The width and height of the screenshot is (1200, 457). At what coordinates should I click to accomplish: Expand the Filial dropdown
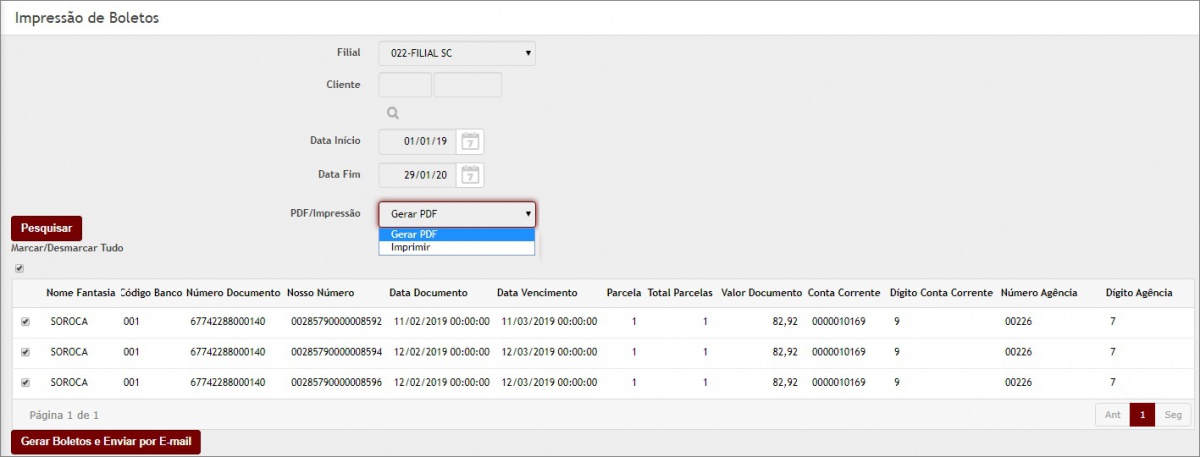click(457, 53)
